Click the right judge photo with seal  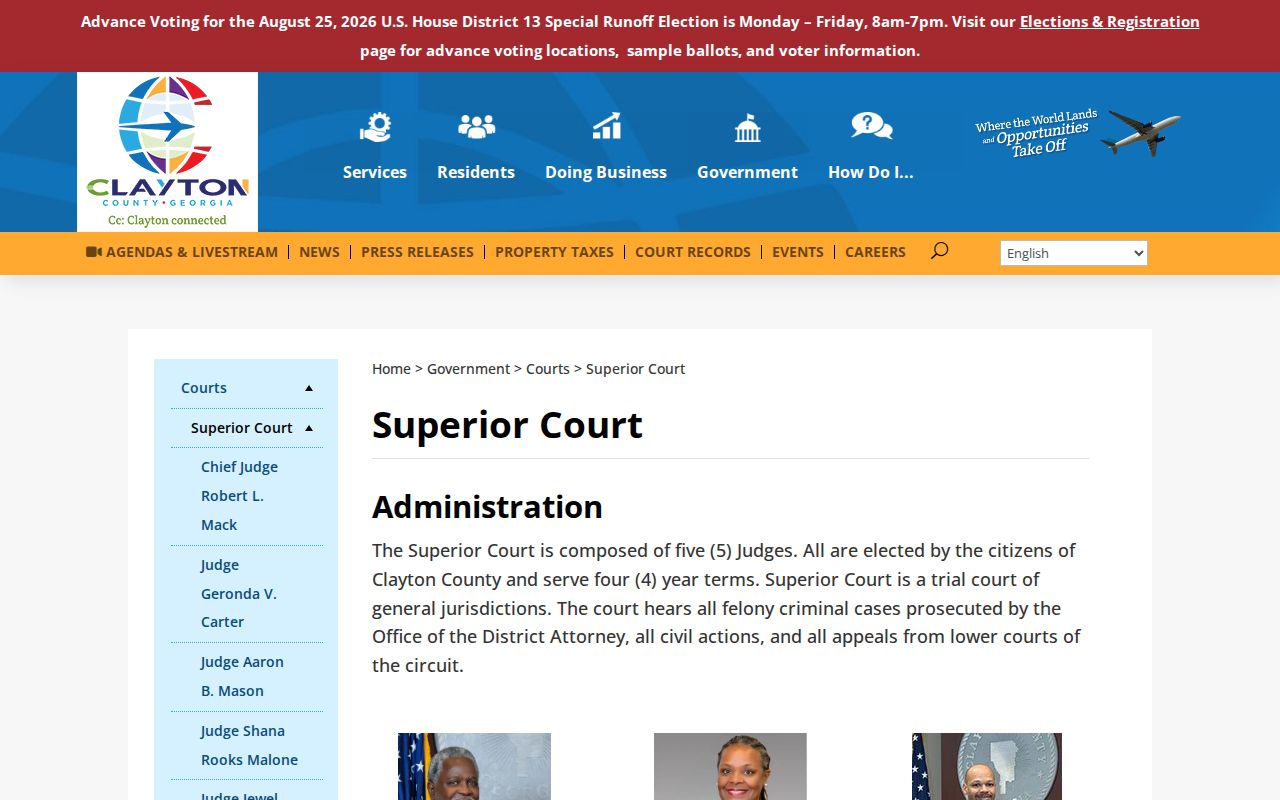pyautogui.click(x=987, y=767)
